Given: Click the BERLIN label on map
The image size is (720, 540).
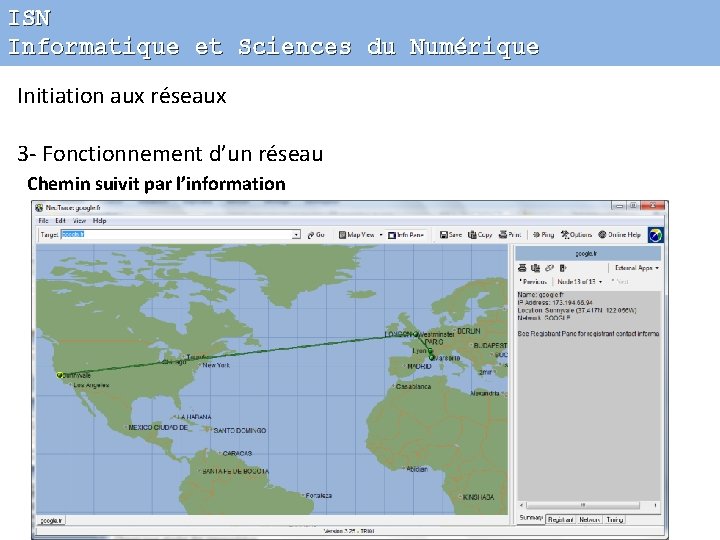Looking at the screenshot, I should point(469,331).
